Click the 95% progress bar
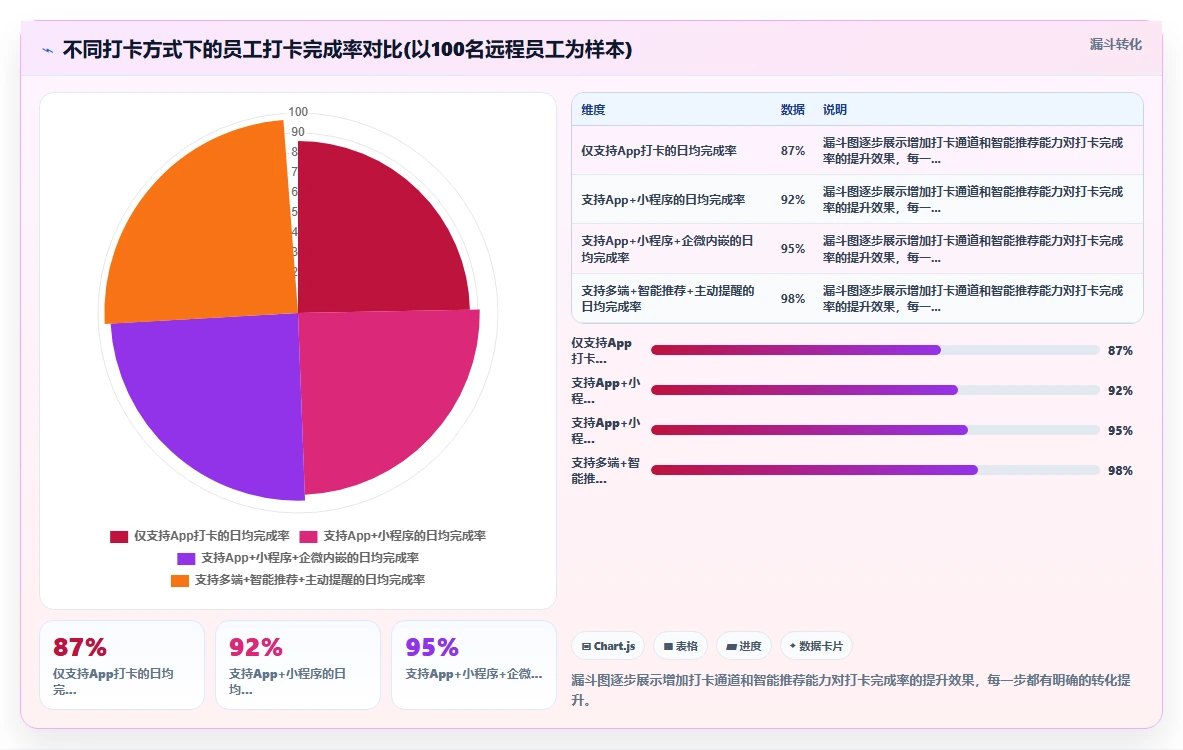 tap(875, 430)
